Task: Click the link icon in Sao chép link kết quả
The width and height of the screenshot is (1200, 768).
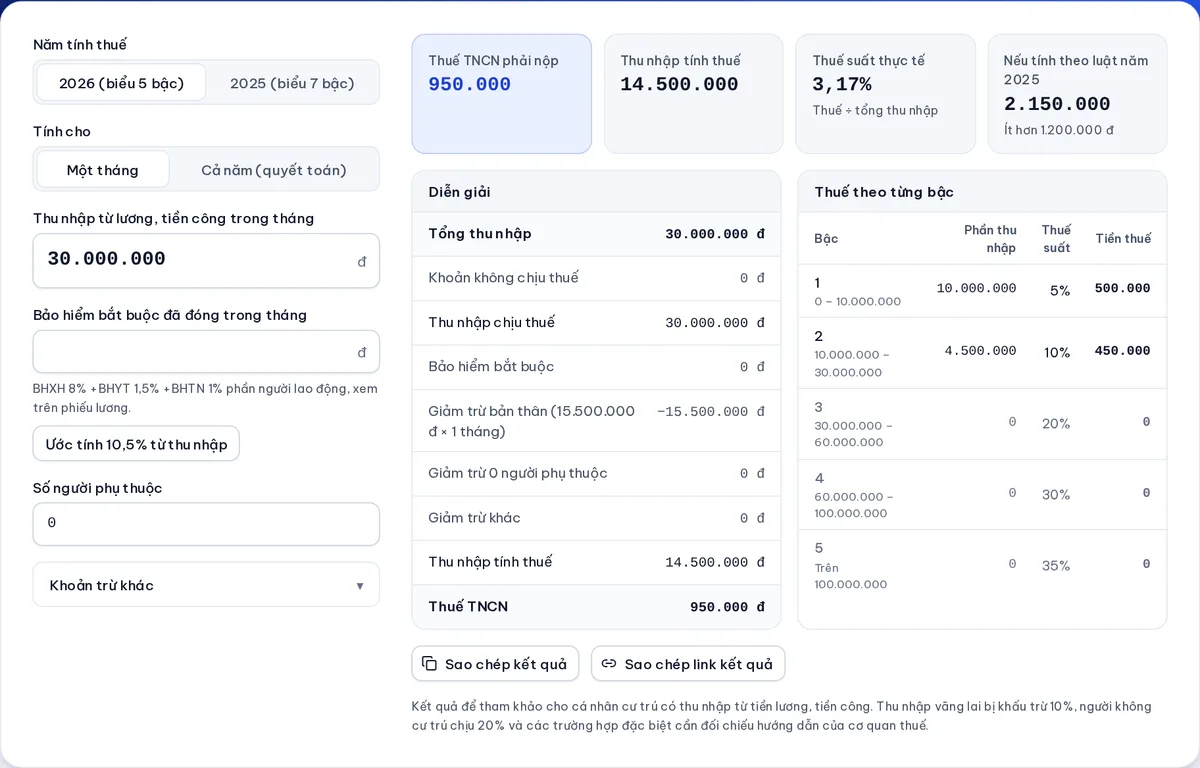Action: 608,664
